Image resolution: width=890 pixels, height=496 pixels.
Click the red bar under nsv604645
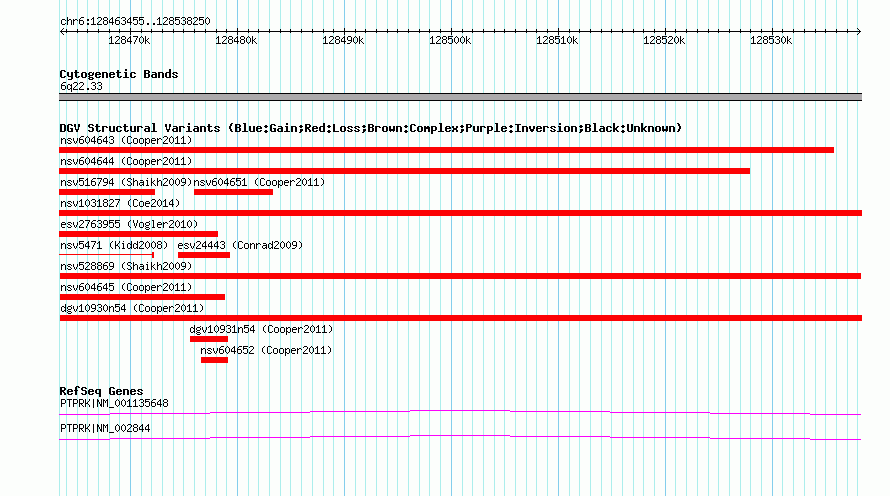pos(142,297)
